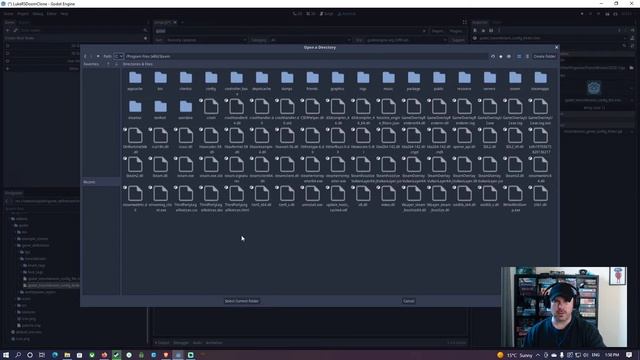The width and height of the screenshot is (640, 360).
Task: Select the CSERHelper.dll file icon
Action: point(312,107)
